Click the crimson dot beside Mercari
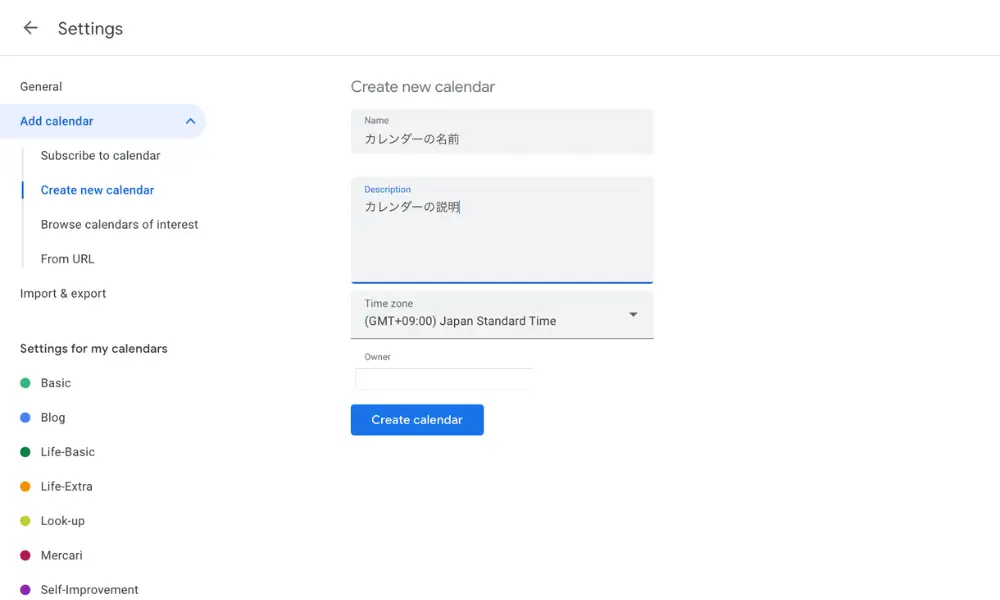The height and width of the screenshot is (600, 1000). tap(26, 555)
